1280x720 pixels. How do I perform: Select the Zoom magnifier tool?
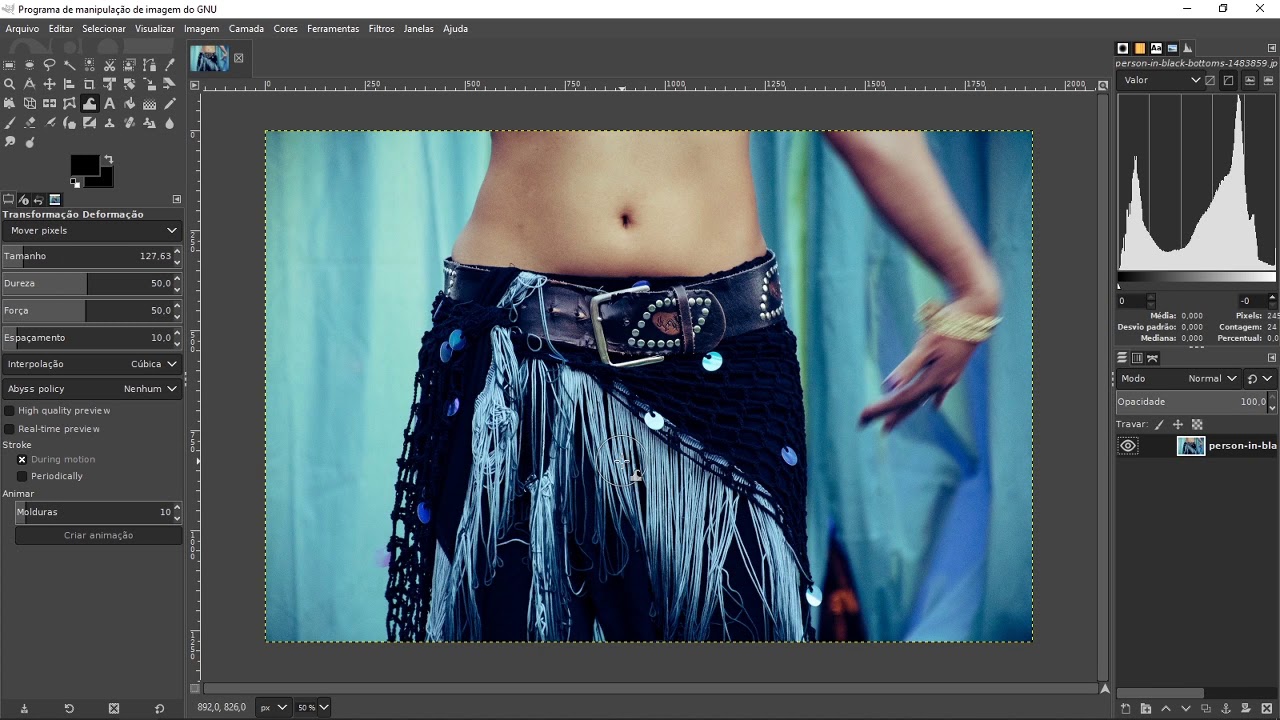tap(9, 84)
